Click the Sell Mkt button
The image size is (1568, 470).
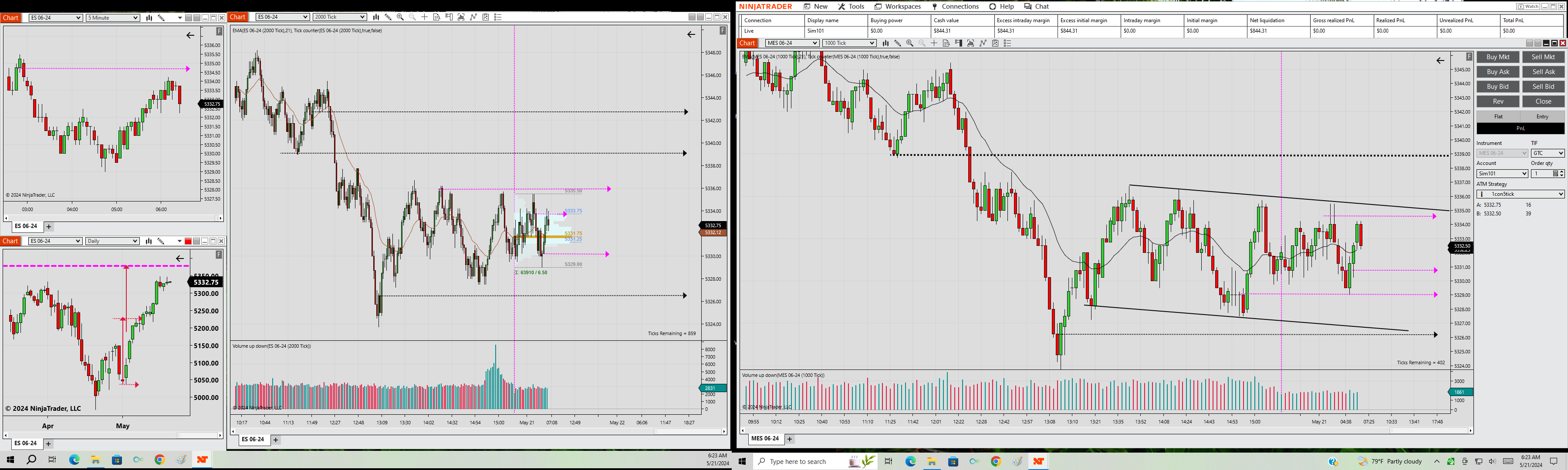point(1543,57)
